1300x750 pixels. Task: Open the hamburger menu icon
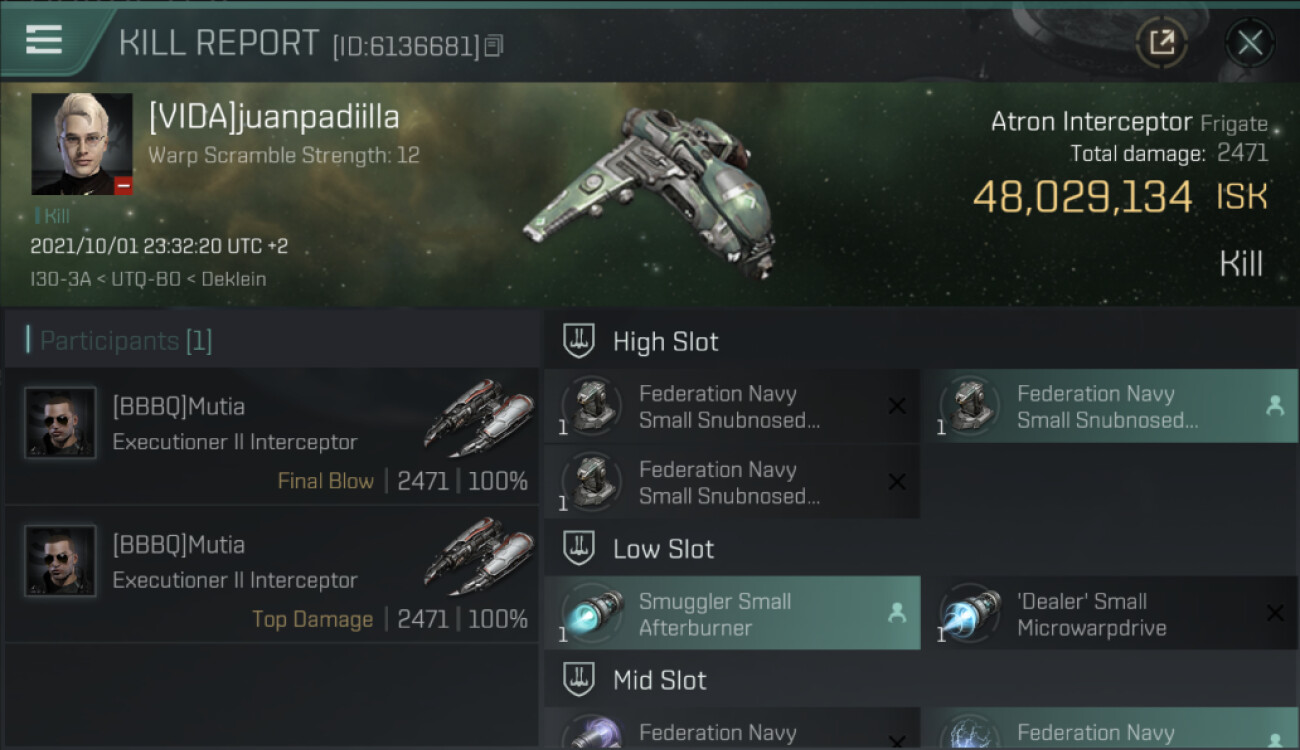44,40
